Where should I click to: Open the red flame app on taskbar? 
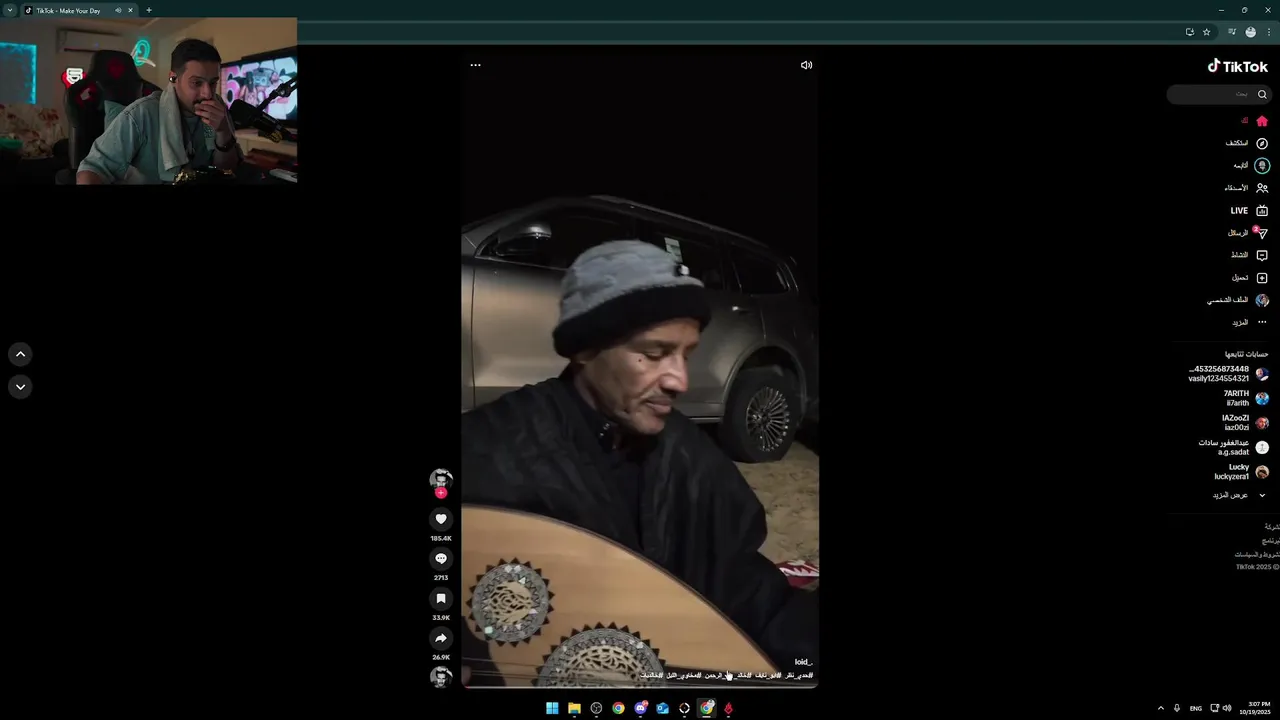728,708
